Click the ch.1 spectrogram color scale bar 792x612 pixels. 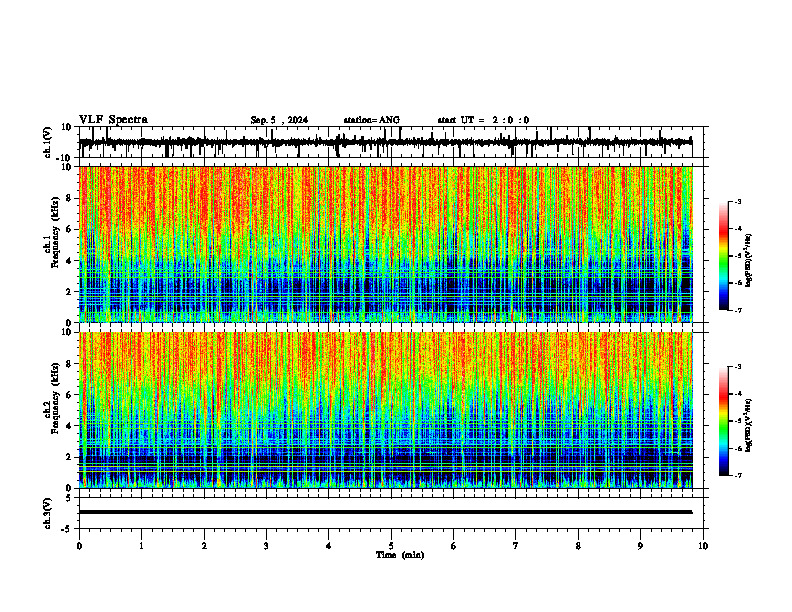[723, 256]
